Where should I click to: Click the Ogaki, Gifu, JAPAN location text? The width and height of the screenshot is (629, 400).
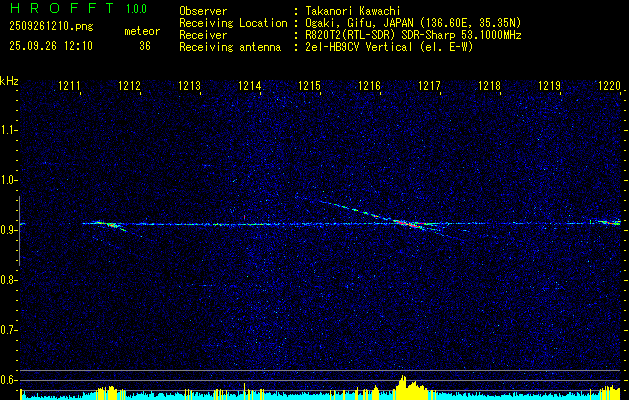(x=412, y=23)
